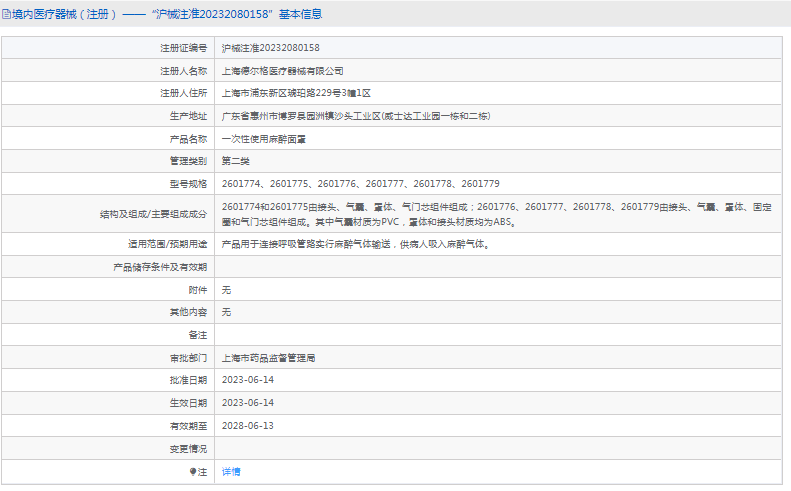Select the 无 value in 附件 row
This screenshot has height=491, width=791.
[x=226, y=290]
